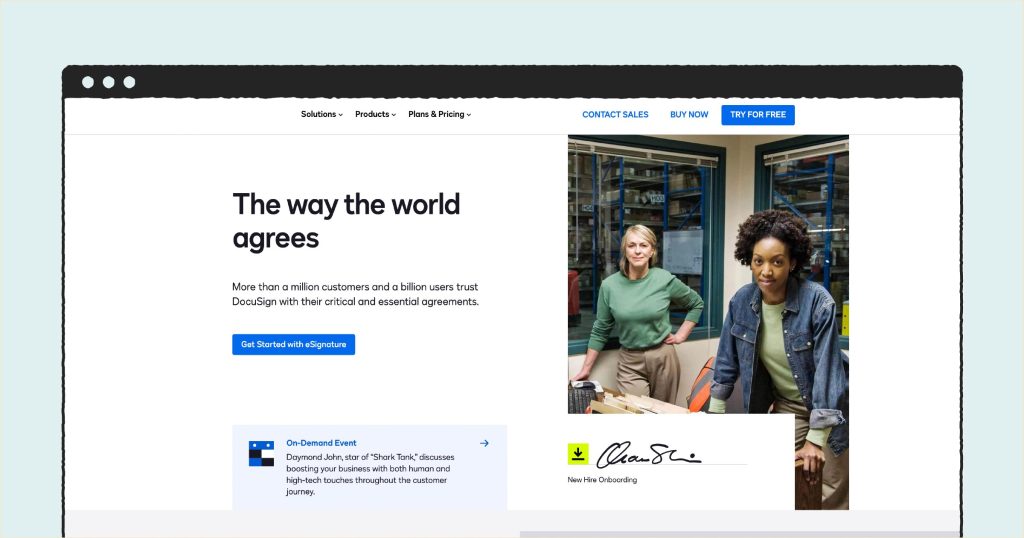1024x538 pixels.
Task: Click the third white dot in the window bar
Action: coord(129,82)
